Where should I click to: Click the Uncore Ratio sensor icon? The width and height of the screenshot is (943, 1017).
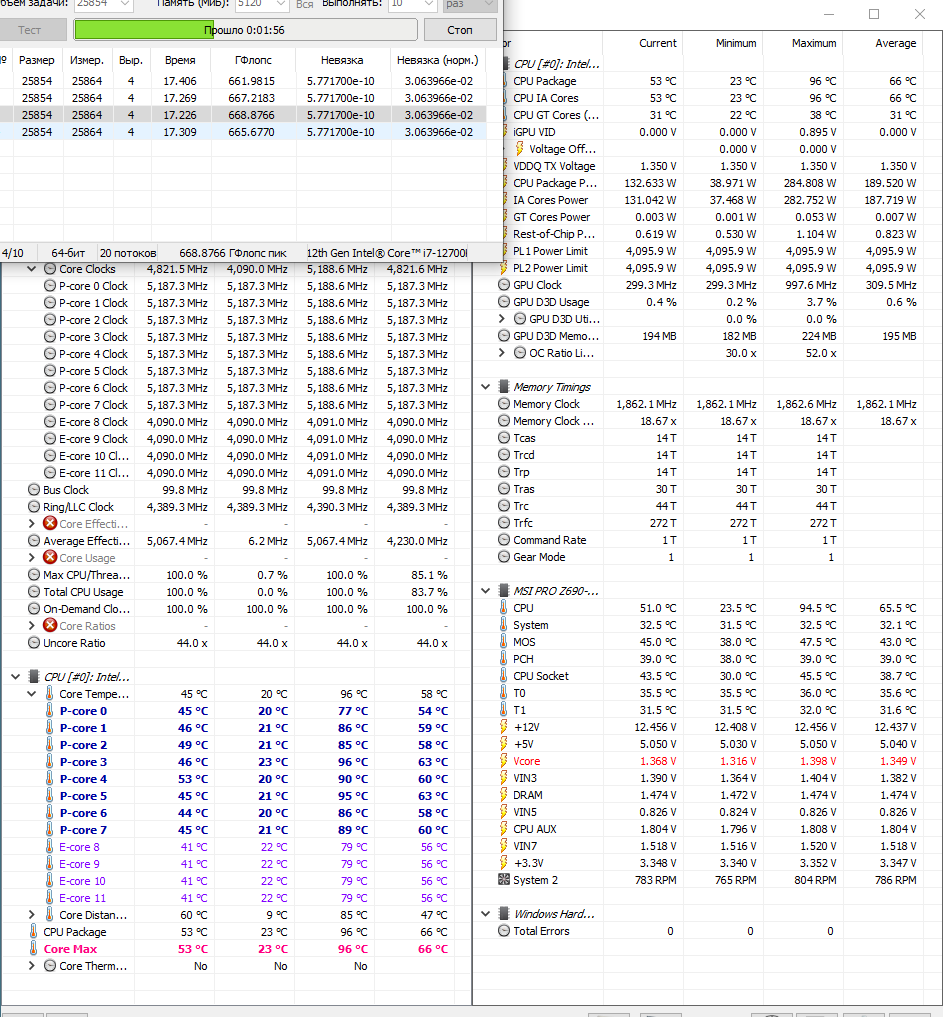click(x=34, y=643)
